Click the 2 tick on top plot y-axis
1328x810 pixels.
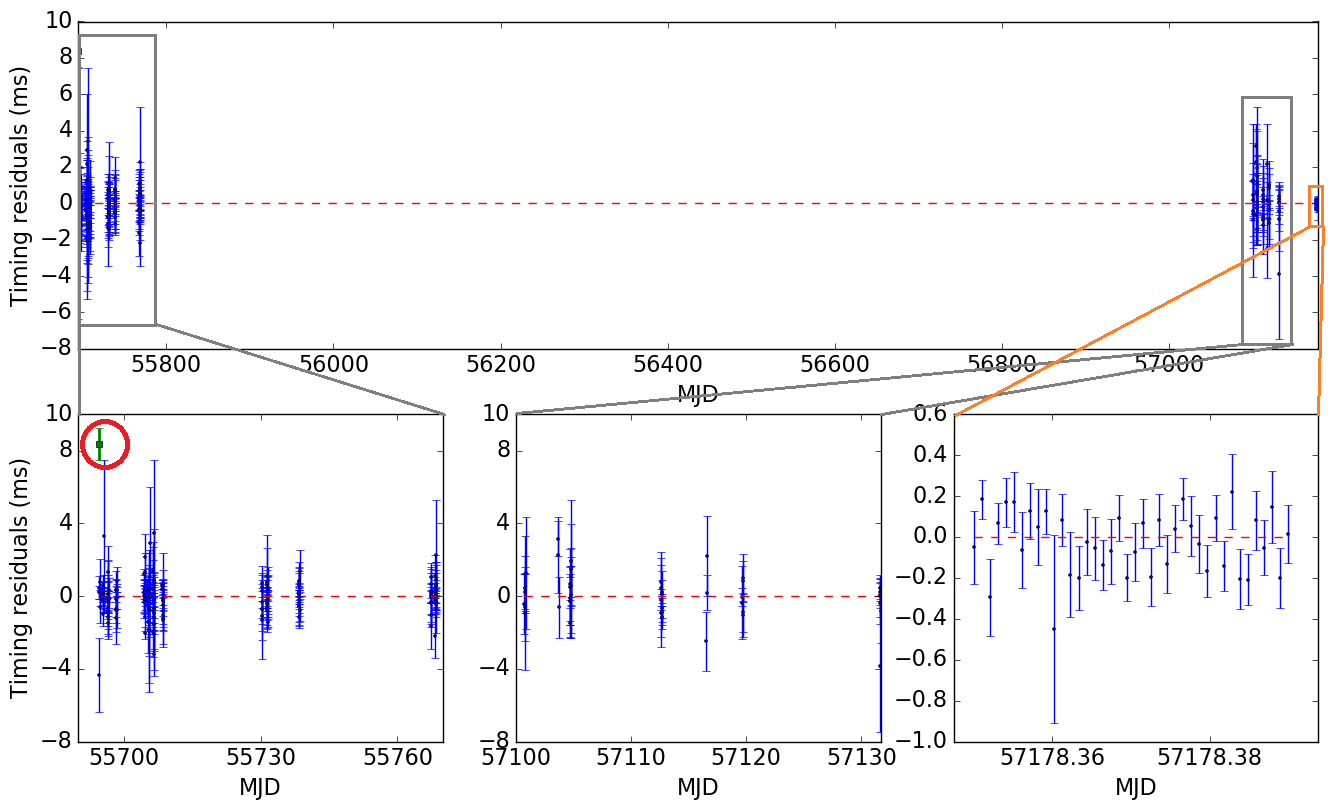[64, 166]
